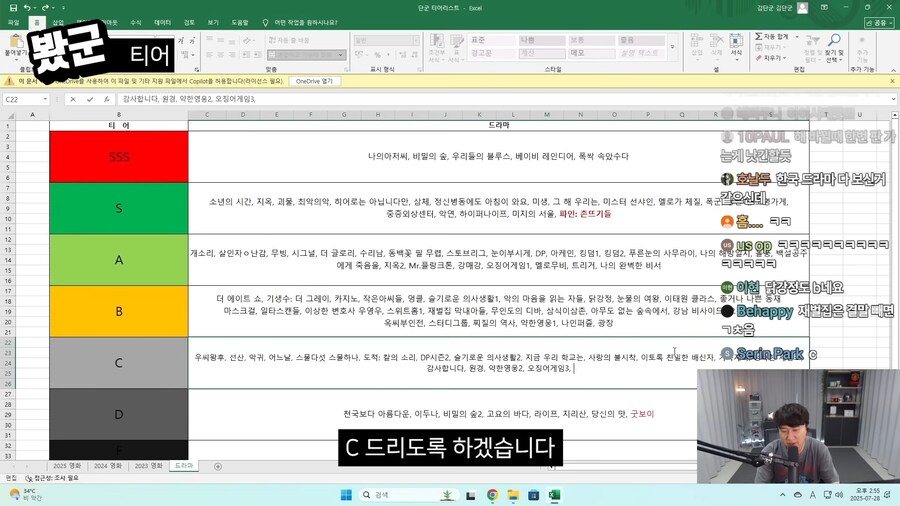Open the Windows Start menu
The height and width of the screenshot is (506, 900).
346,495
